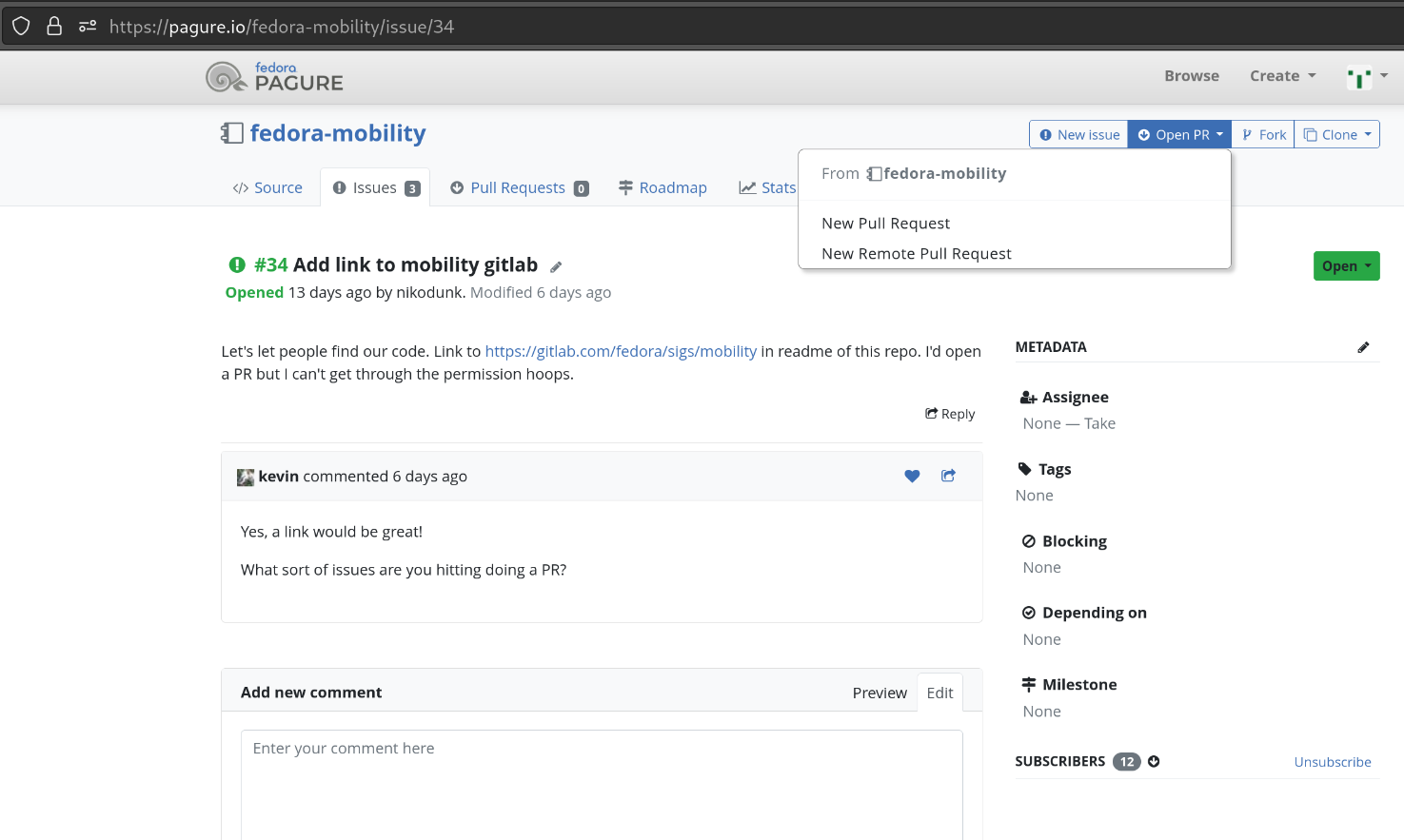Choose New Pull Request menu item
The image size is (1404, 840).
click(886, 224)
